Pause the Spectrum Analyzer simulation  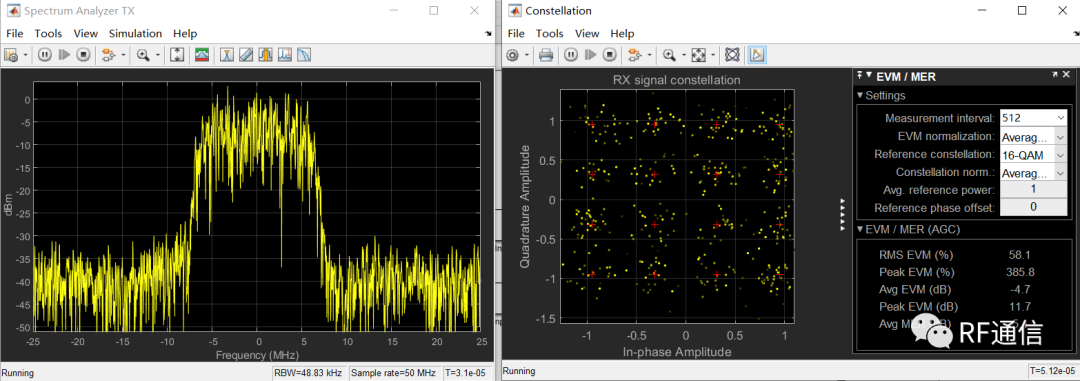pos(45,55)
